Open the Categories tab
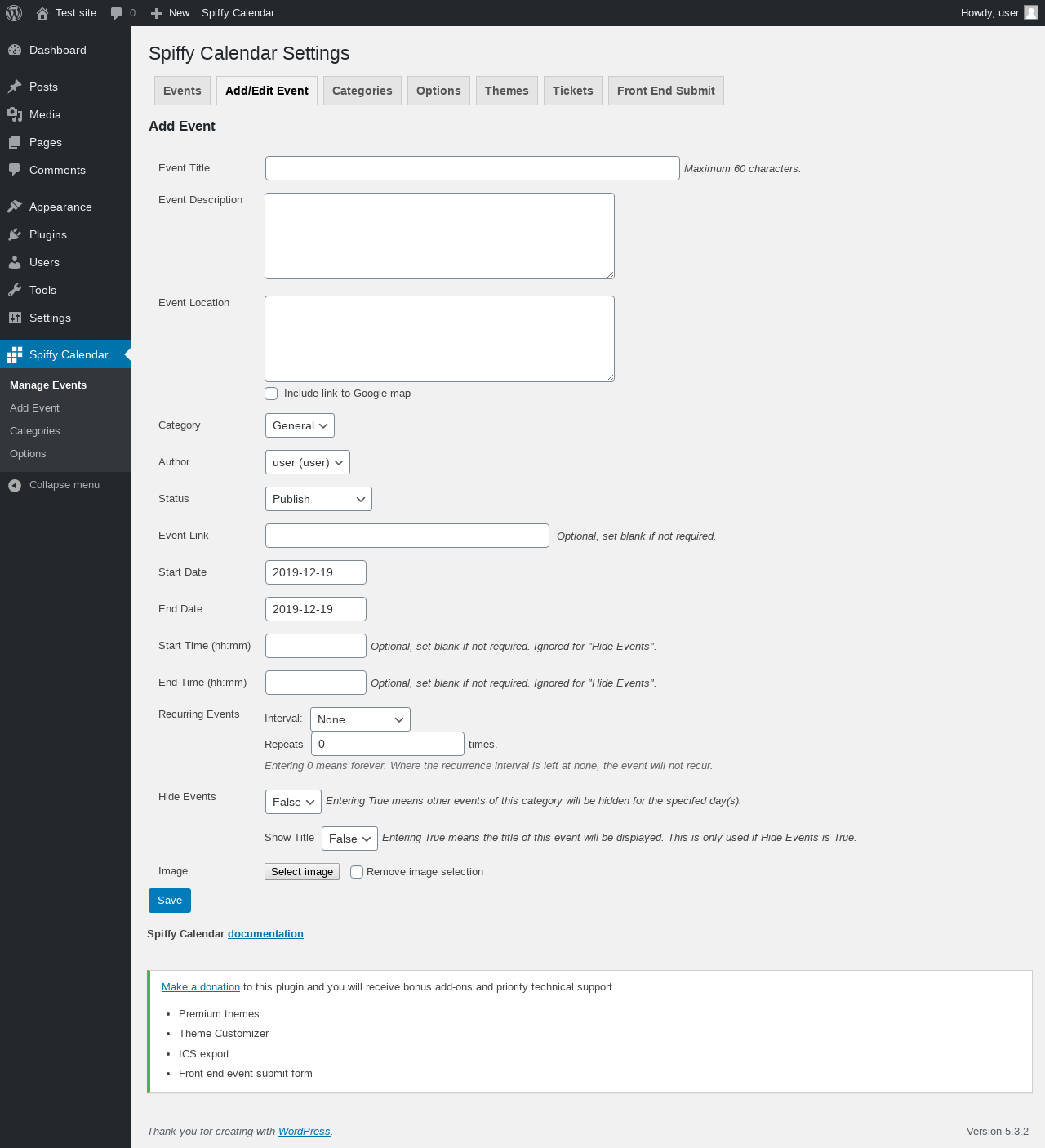Viewport: 1045px width, 1148px height. tap(362, 91)
